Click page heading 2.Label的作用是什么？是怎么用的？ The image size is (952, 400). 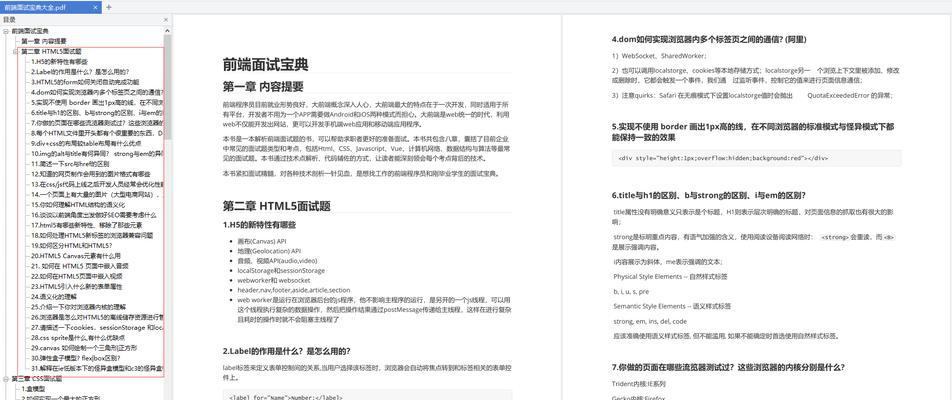pos(286,351)
